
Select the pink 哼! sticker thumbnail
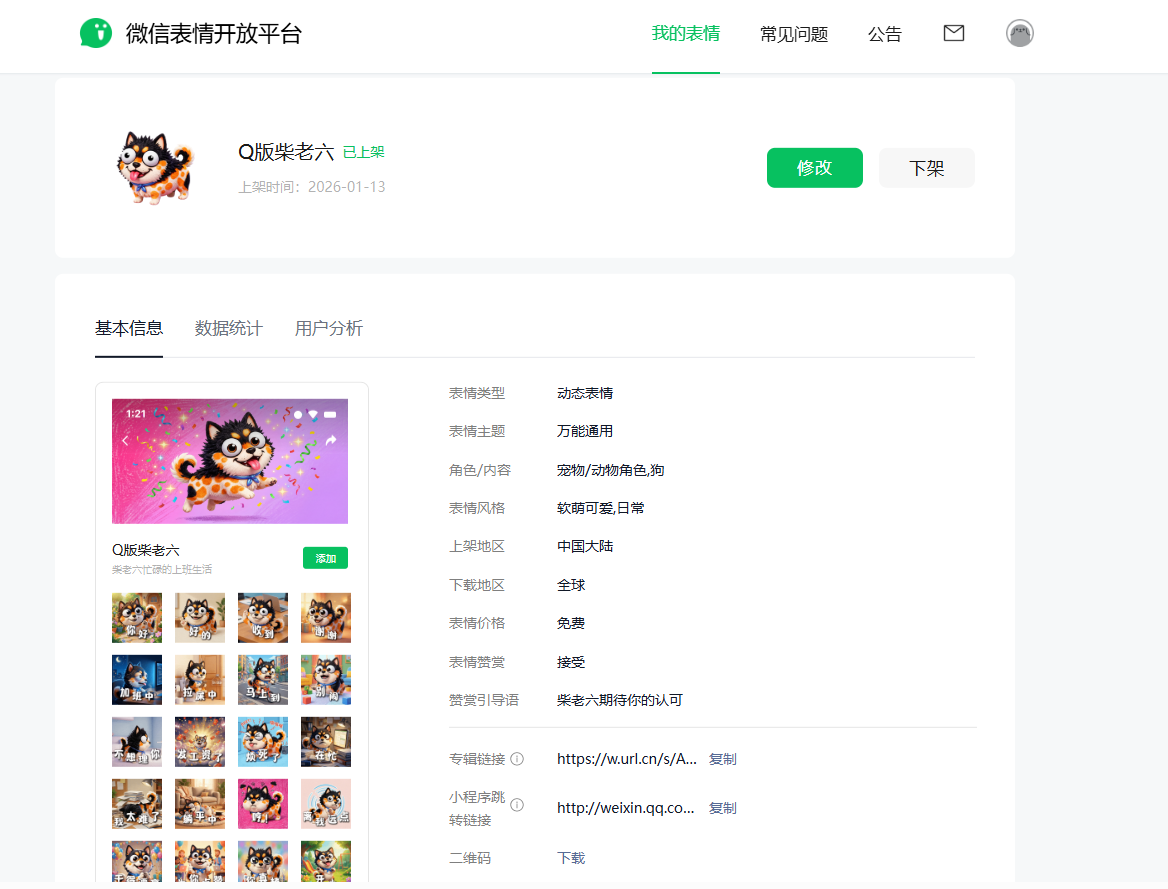click(263, 804)
